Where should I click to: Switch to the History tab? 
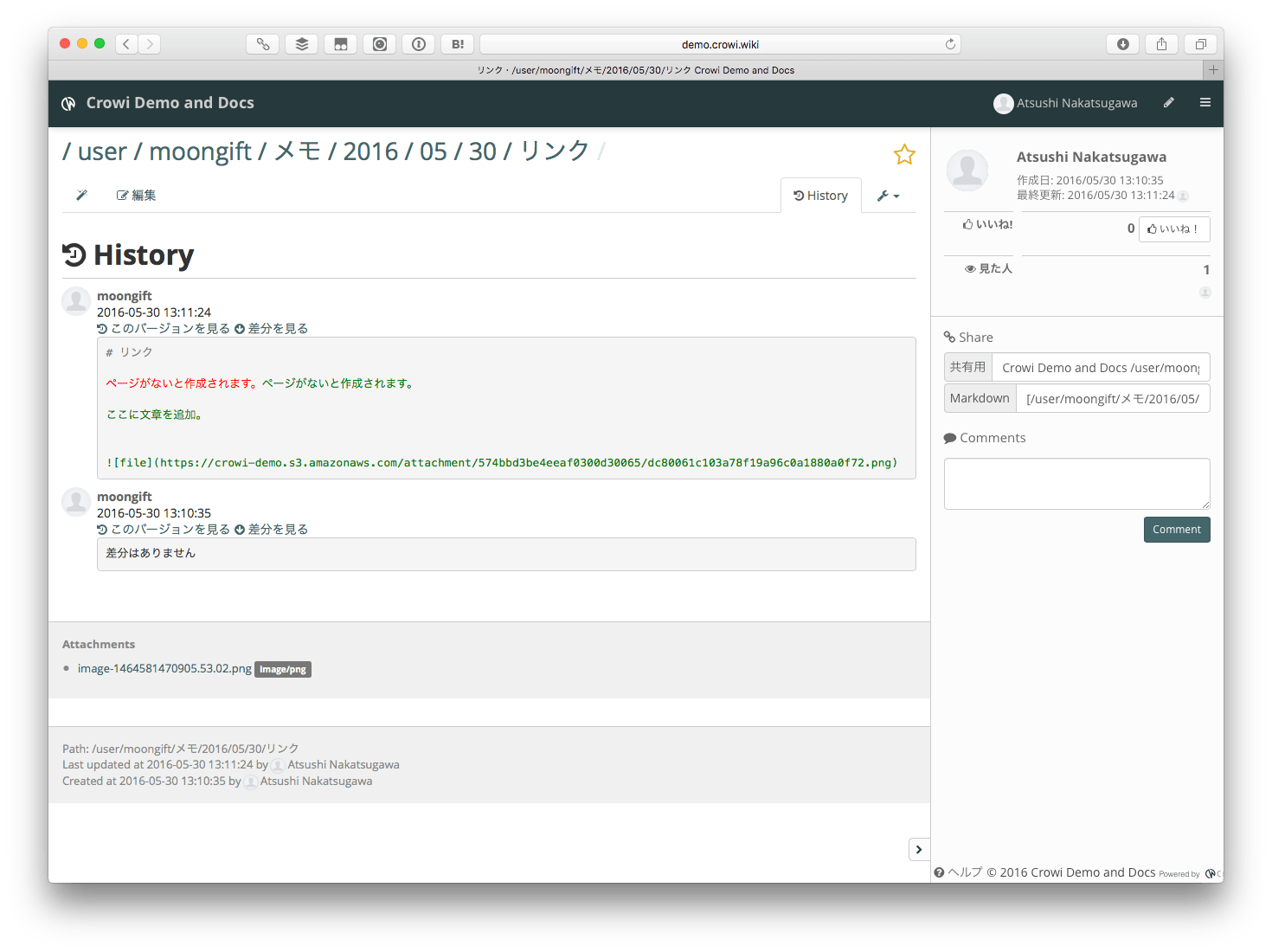pos(820,196)
